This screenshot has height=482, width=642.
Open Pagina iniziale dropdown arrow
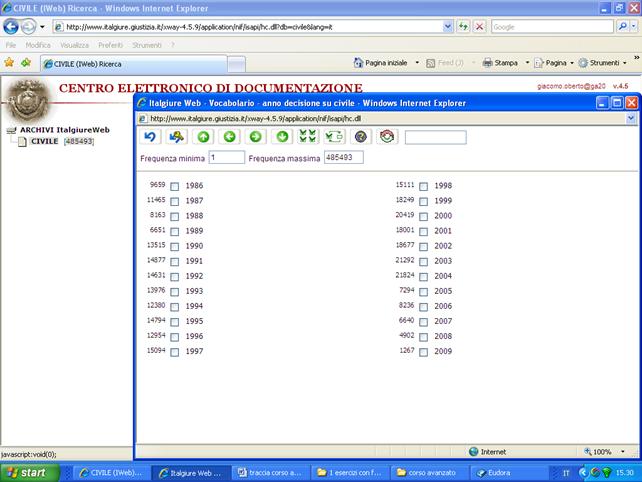[417, 63]
